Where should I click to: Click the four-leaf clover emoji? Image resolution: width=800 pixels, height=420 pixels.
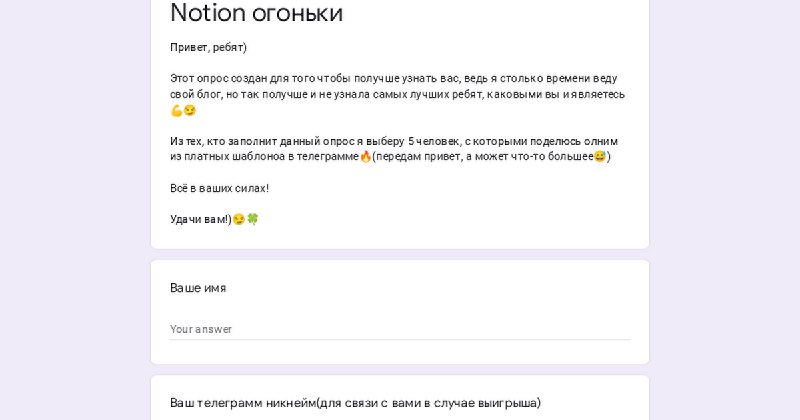[x=253, y=219]
